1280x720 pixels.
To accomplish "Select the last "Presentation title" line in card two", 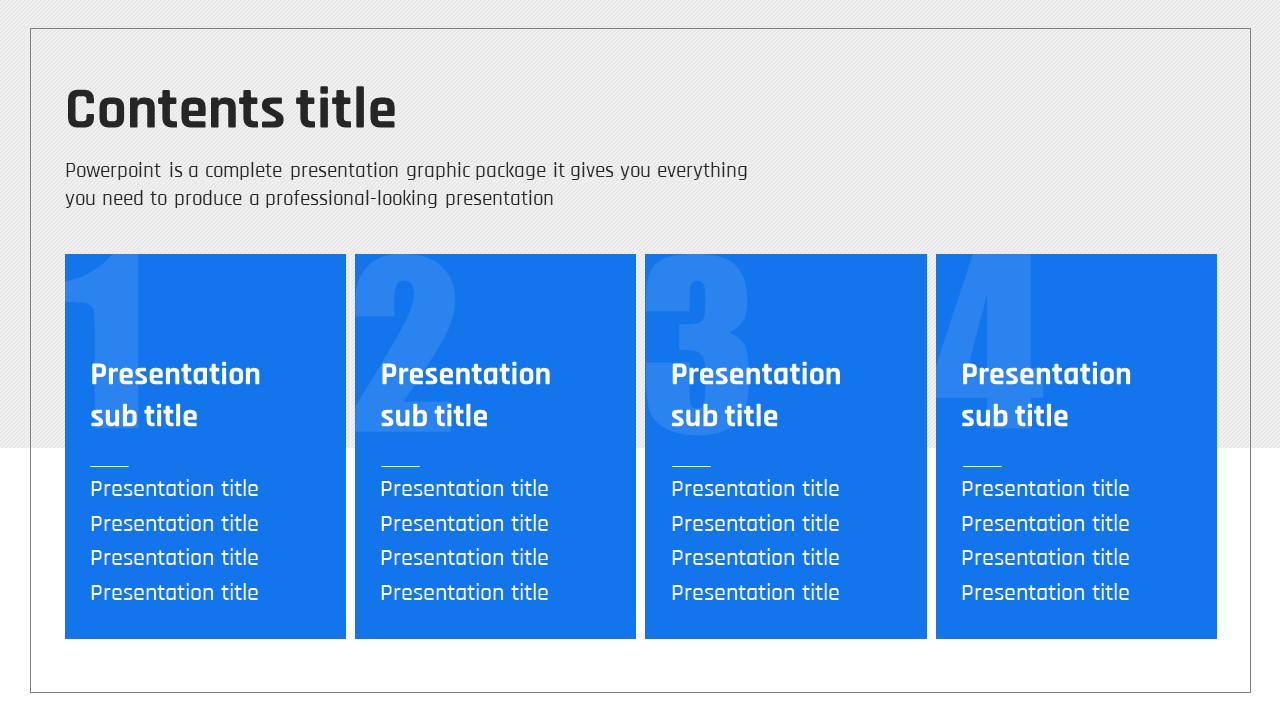I will tap(464, 593).
